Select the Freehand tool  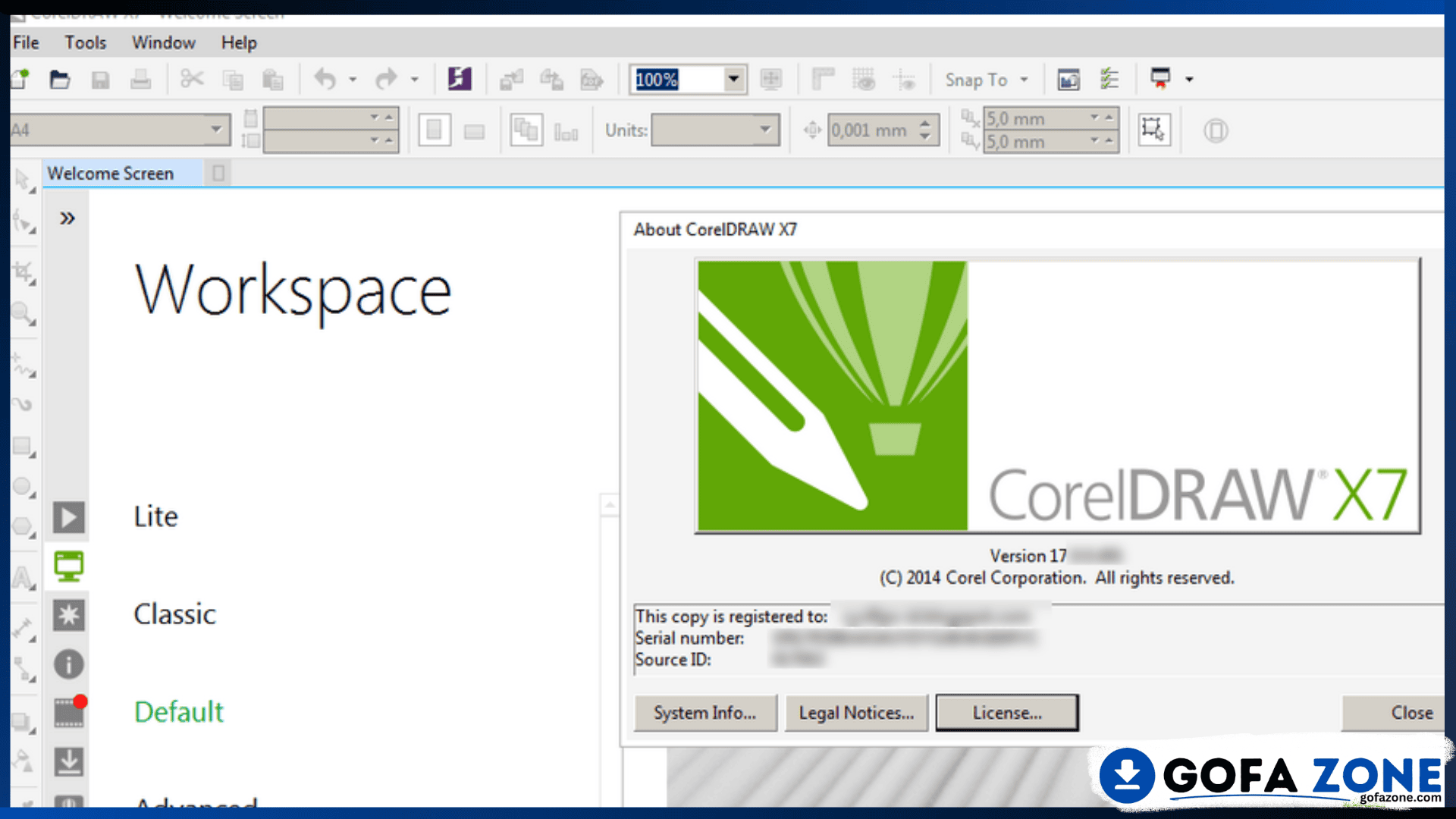24,366
